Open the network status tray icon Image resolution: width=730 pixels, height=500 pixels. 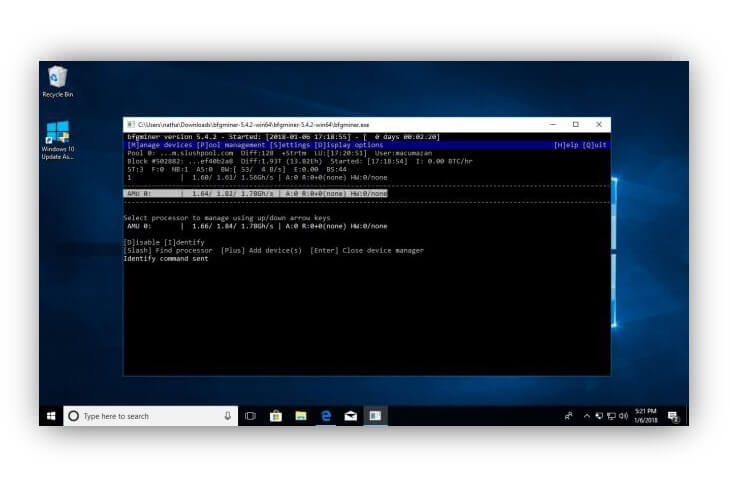(x=611, y=416)
